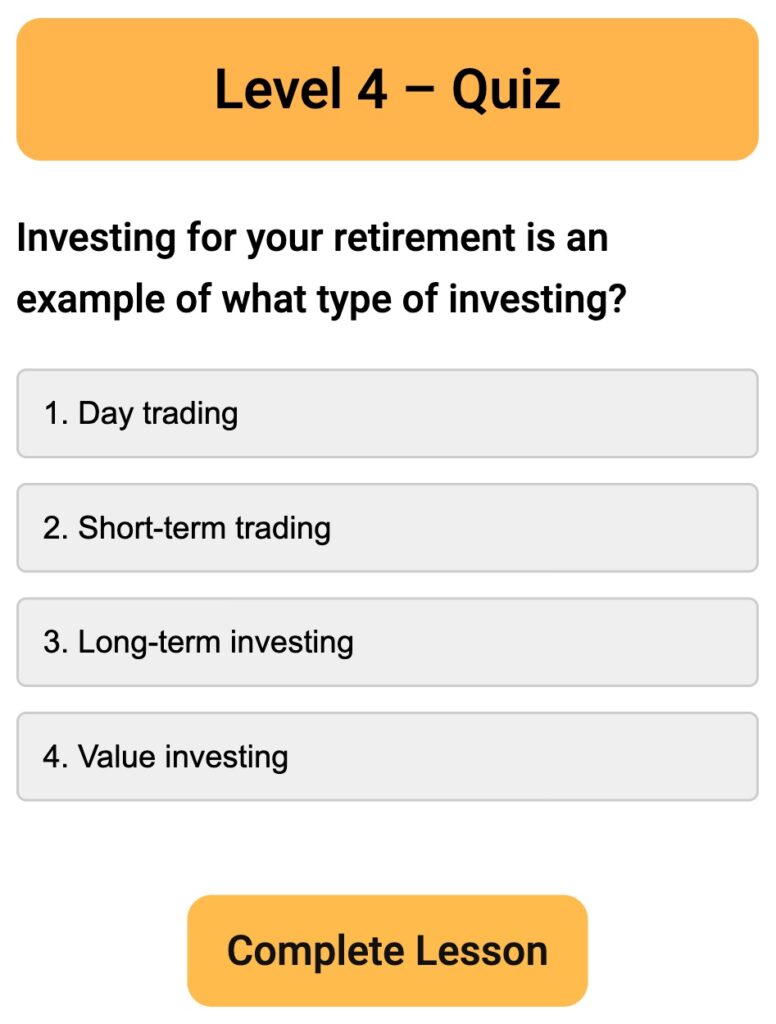Image resolution: width=776 pixels, height=1024 pixels.
Task: Click the 'Level 4 – Quiz' header banner
Action: coord(387,89)
